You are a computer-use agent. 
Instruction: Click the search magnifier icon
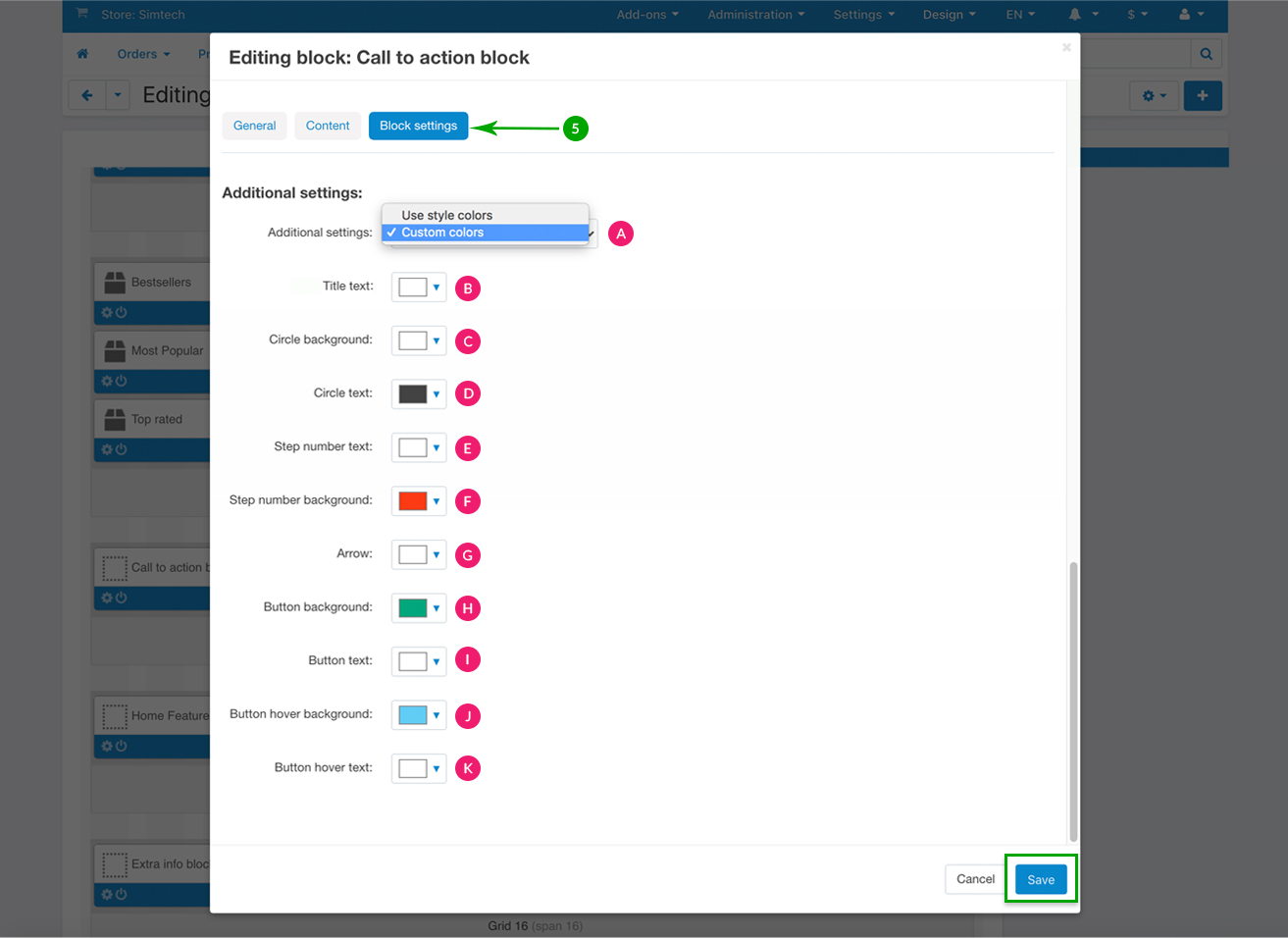[1206, 54]
